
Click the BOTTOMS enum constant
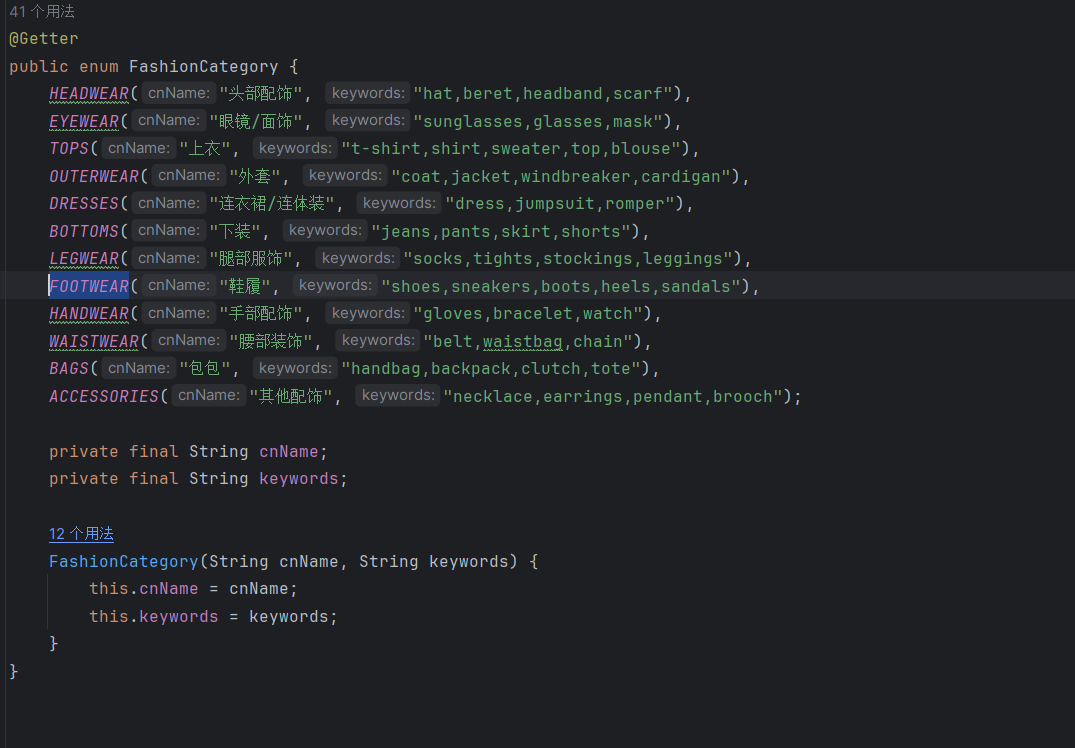click(x=84, y=231)
